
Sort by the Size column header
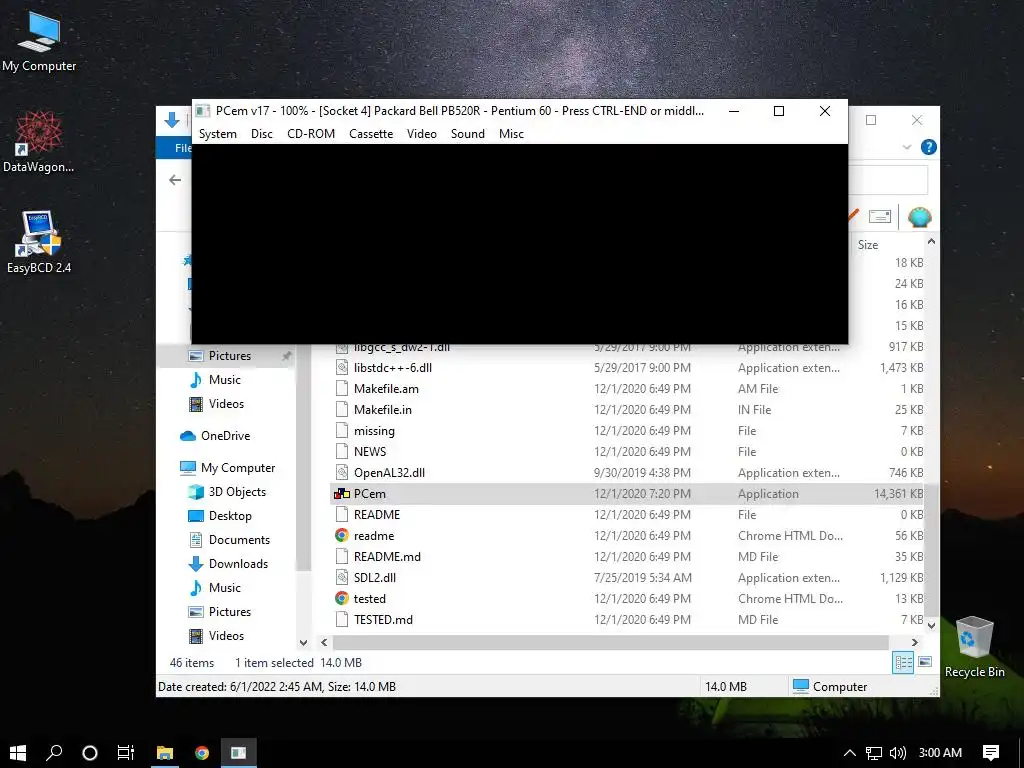pos(867,245)
